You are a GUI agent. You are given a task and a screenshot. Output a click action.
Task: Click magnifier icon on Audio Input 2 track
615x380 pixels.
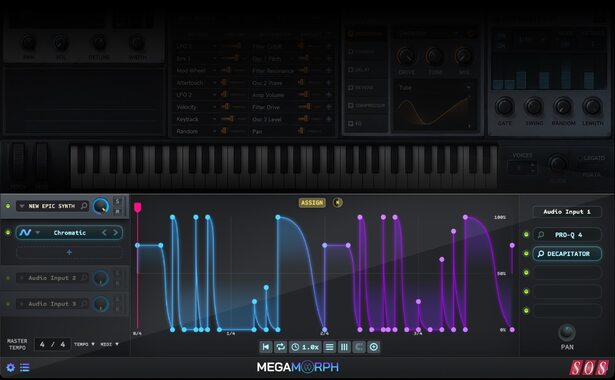pyautogui.click(x=84, y=278)
